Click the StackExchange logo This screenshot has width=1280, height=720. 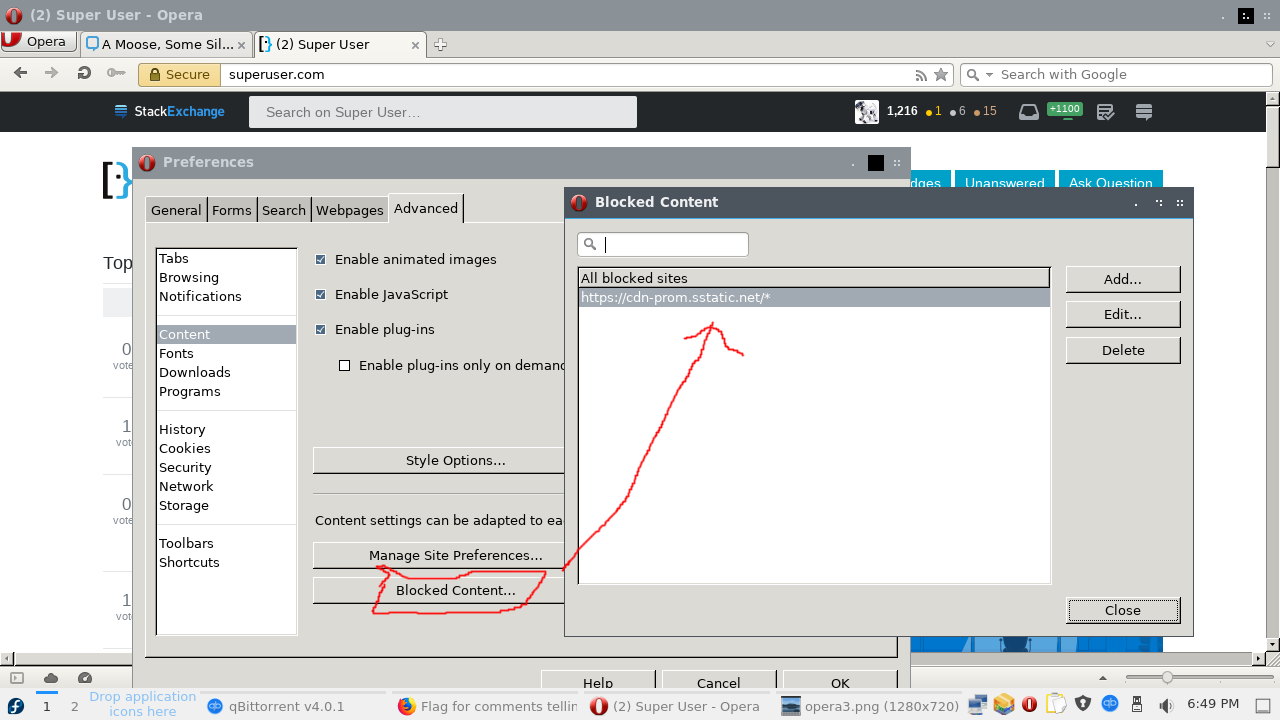click(169, 112)
